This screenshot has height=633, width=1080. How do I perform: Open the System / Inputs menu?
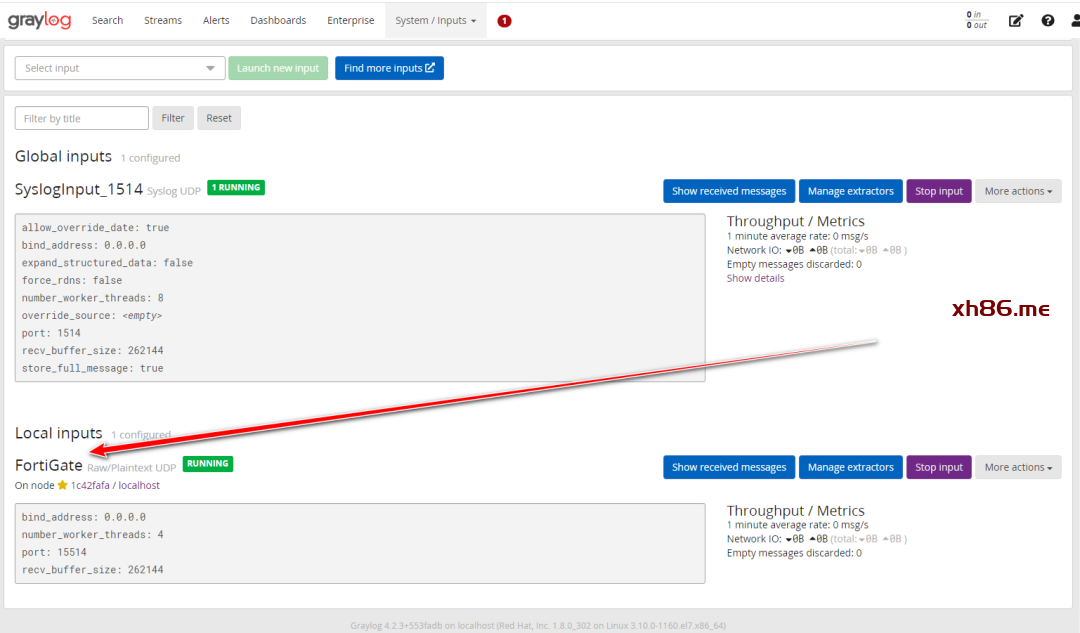435,21
